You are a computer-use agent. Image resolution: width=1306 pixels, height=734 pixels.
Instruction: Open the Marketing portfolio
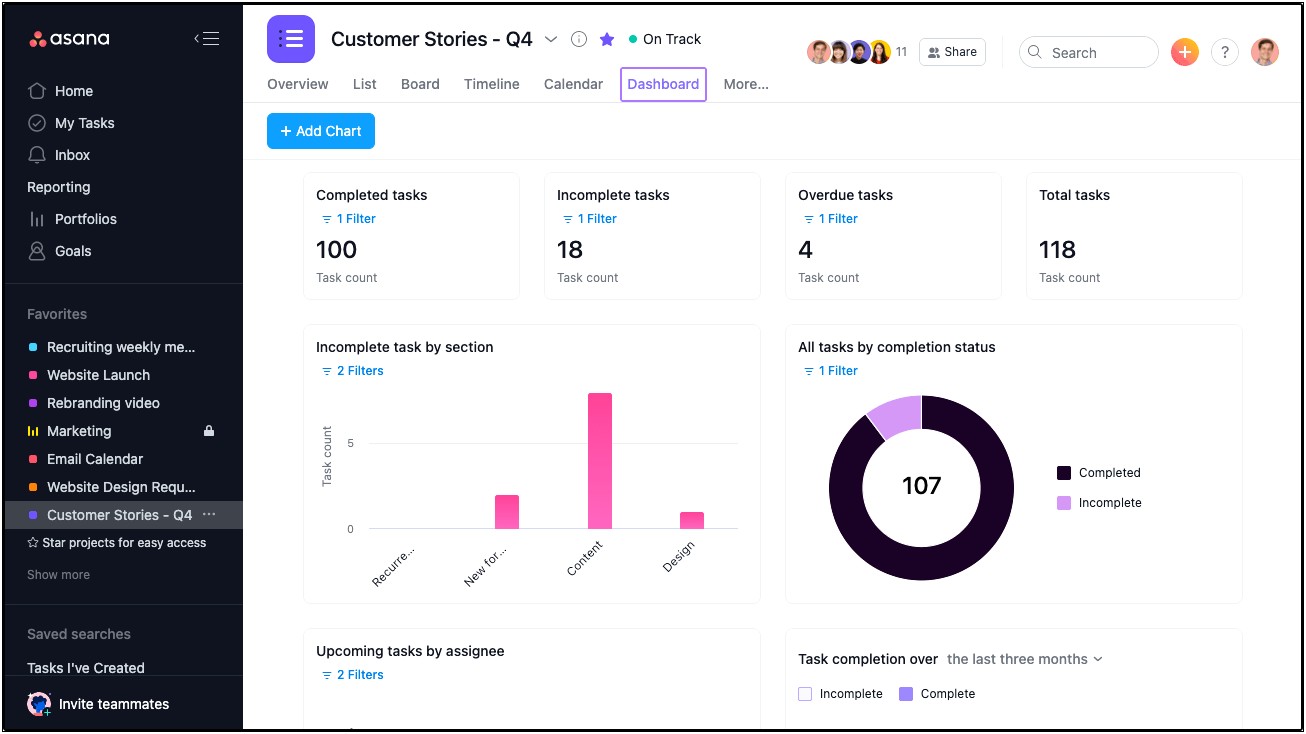pos(79,431)
